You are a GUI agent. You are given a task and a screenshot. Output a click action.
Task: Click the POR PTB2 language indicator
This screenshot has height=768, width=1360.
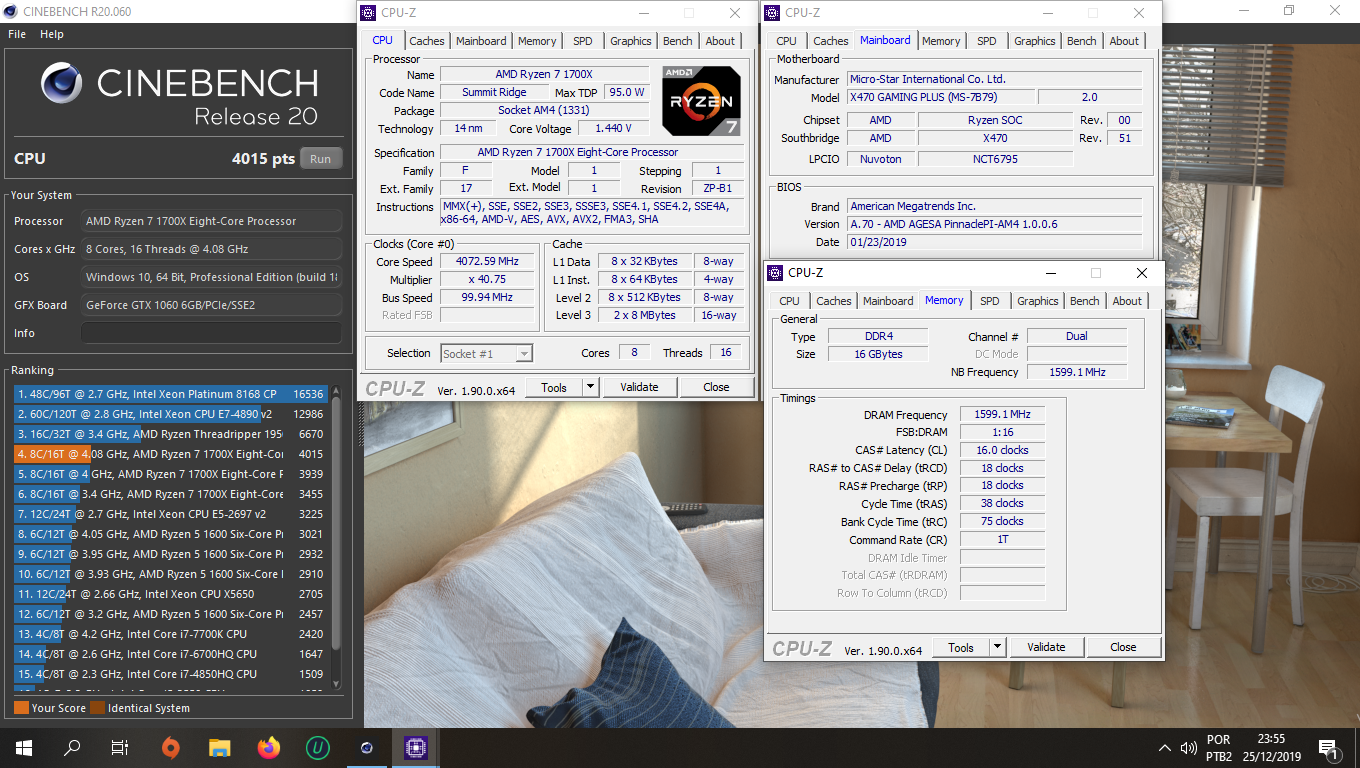[x=1219, y=748]
